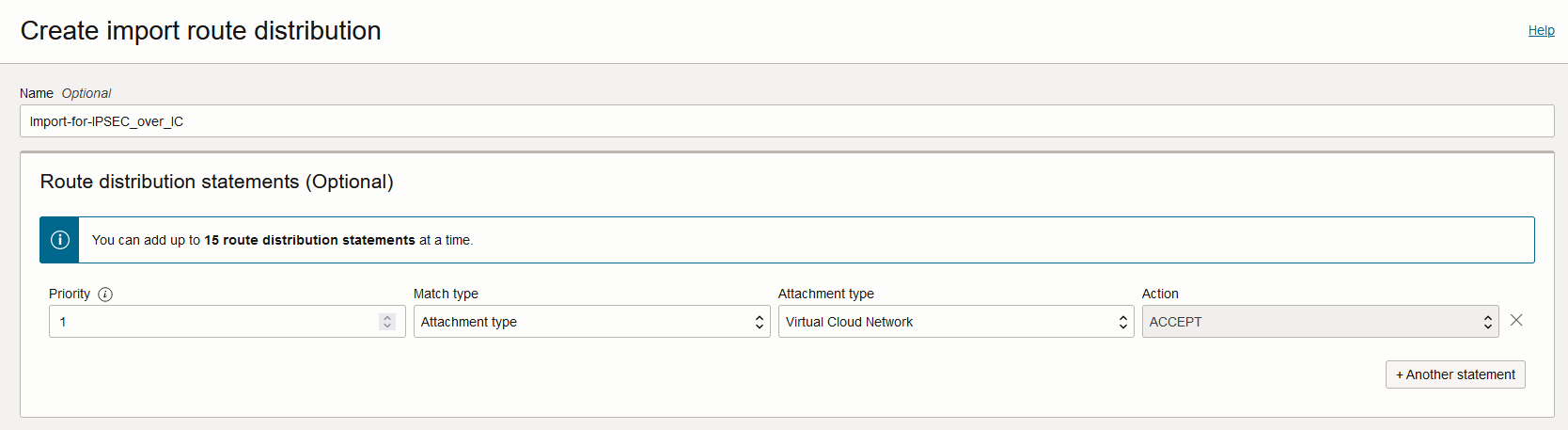Increase priority using the stepper up arrow

click(x=387, y=317)
